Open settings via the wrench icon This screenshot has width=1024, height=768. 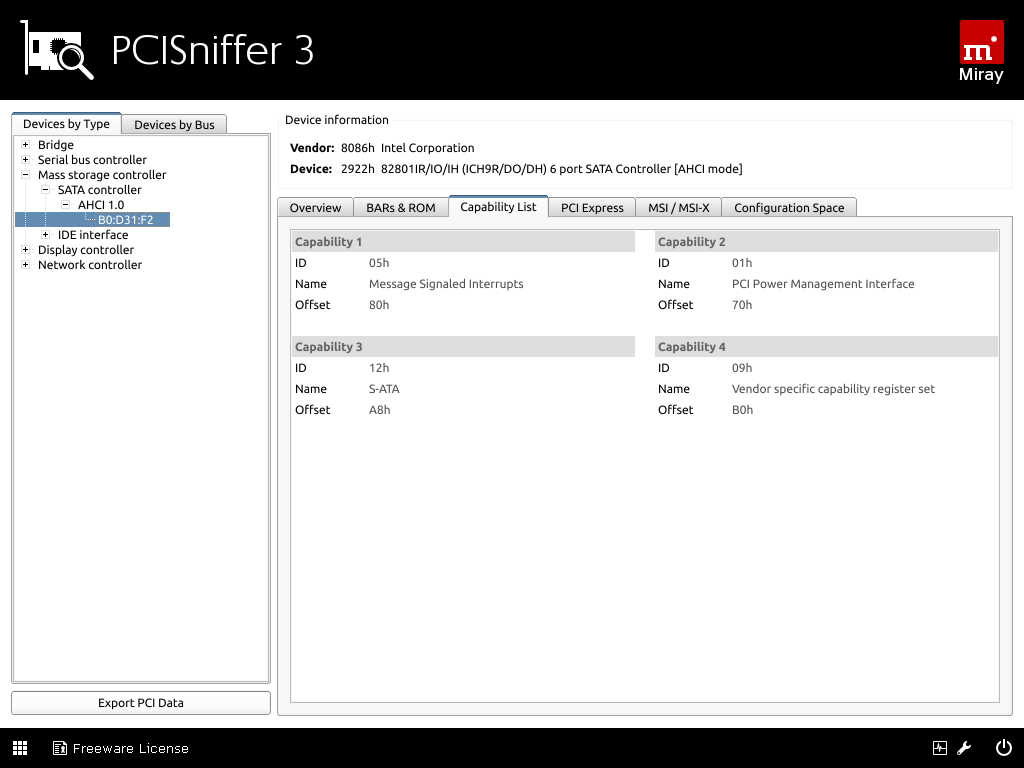coord(965,748)
